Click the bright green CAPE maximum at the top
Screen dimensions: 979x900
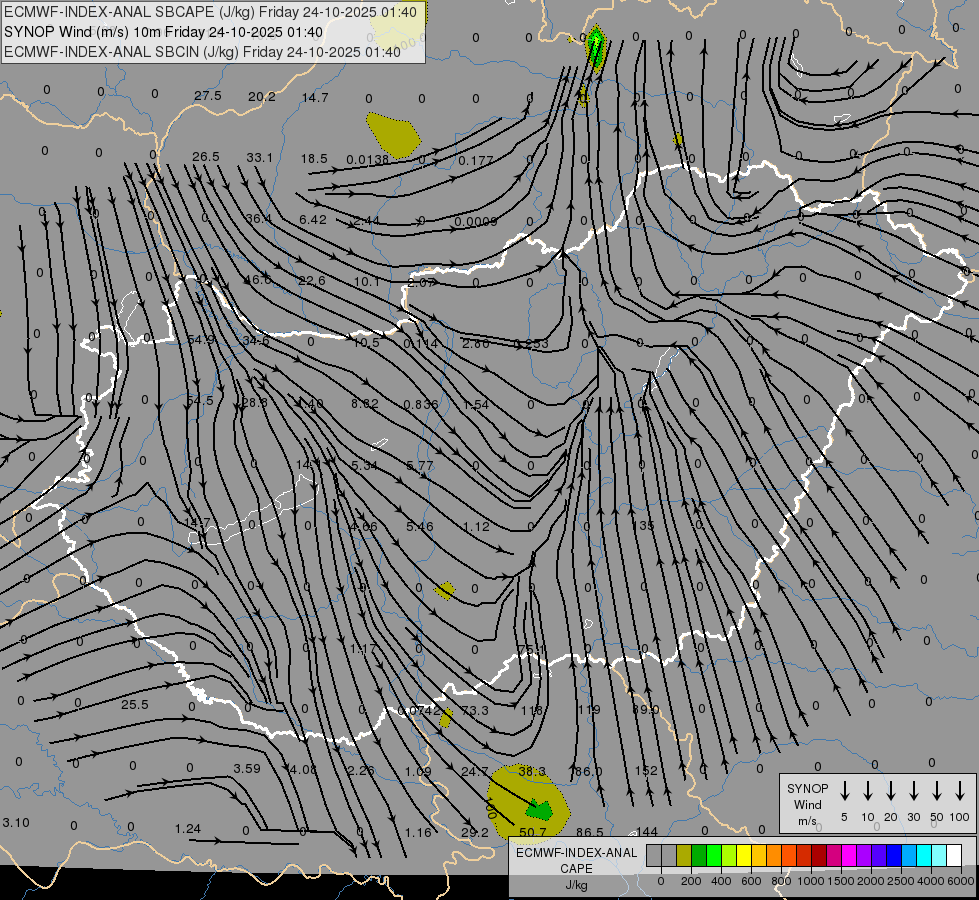(596, 47)
